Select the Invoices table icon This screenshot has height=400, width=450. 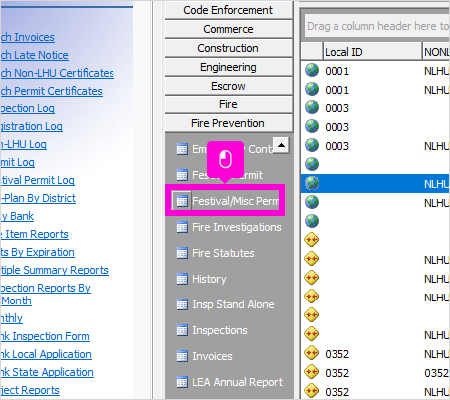pos(182,356)
